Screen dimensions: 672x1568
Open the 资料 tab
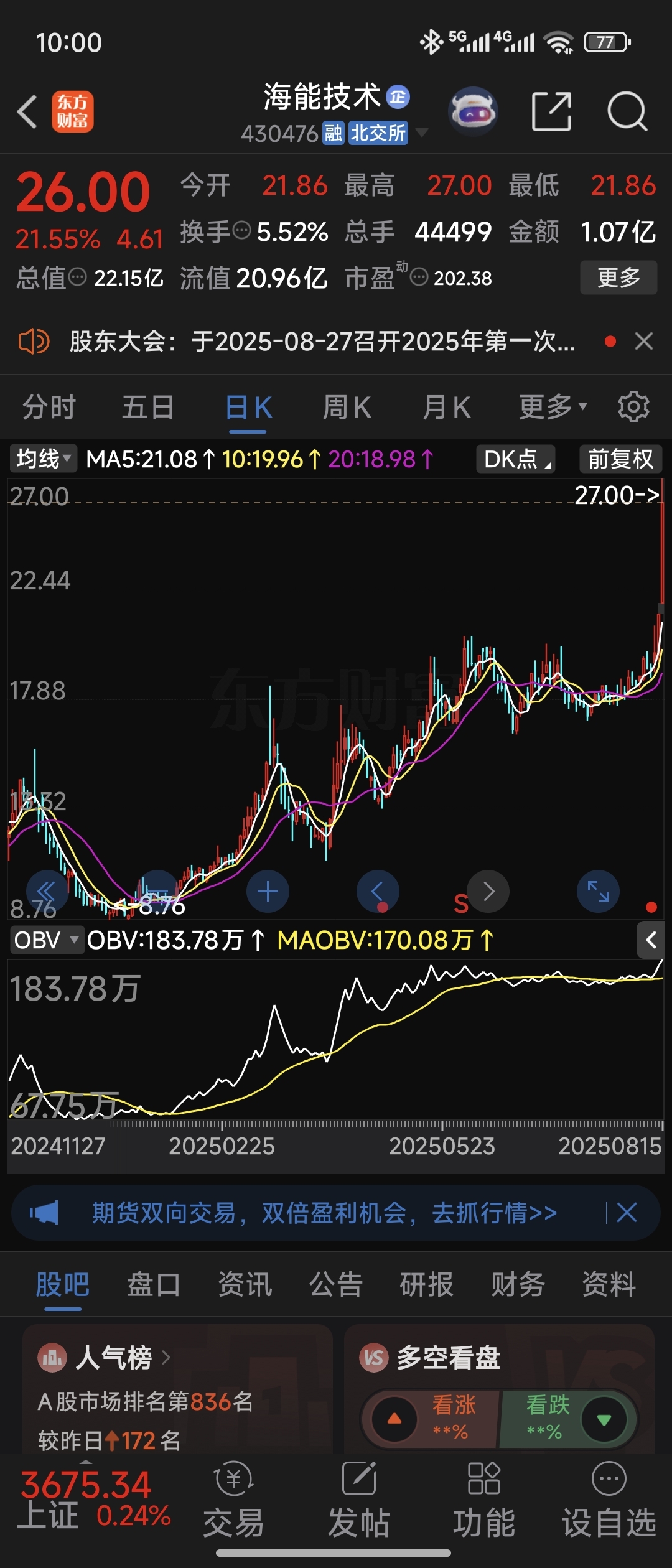point(609,1284)
